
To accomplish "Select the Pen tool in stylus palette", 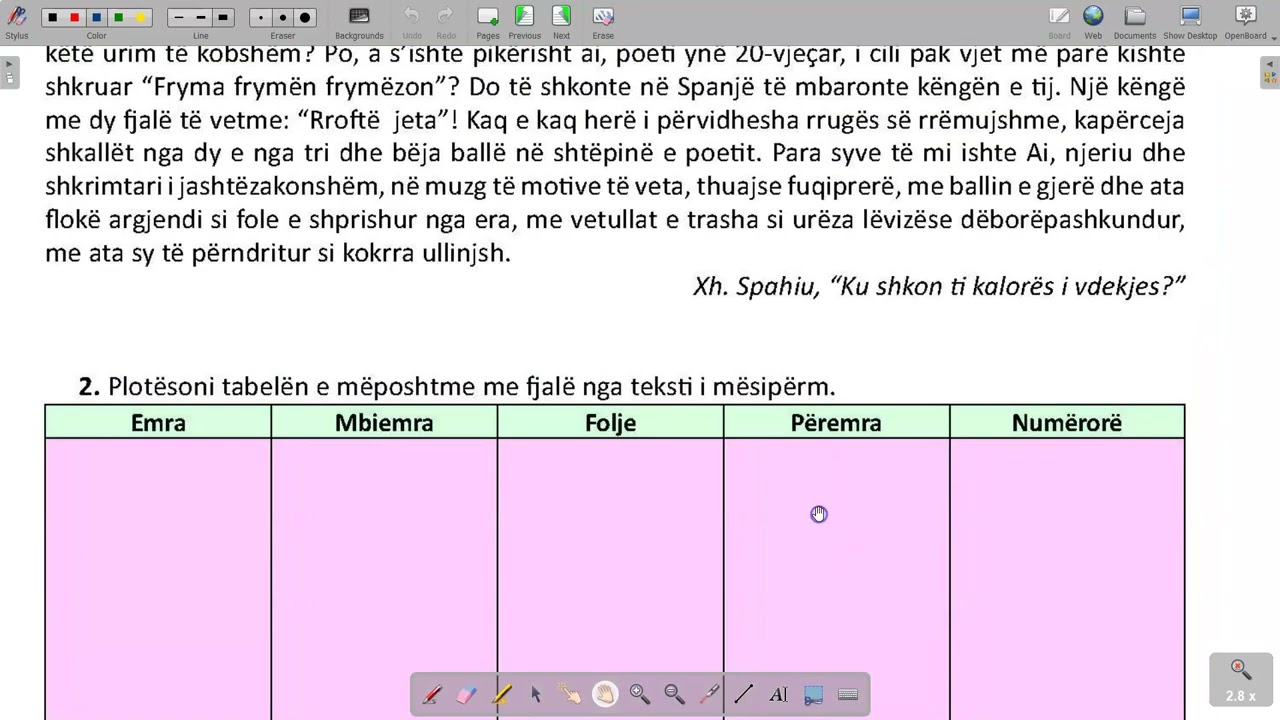I will (x=432, y=695).
